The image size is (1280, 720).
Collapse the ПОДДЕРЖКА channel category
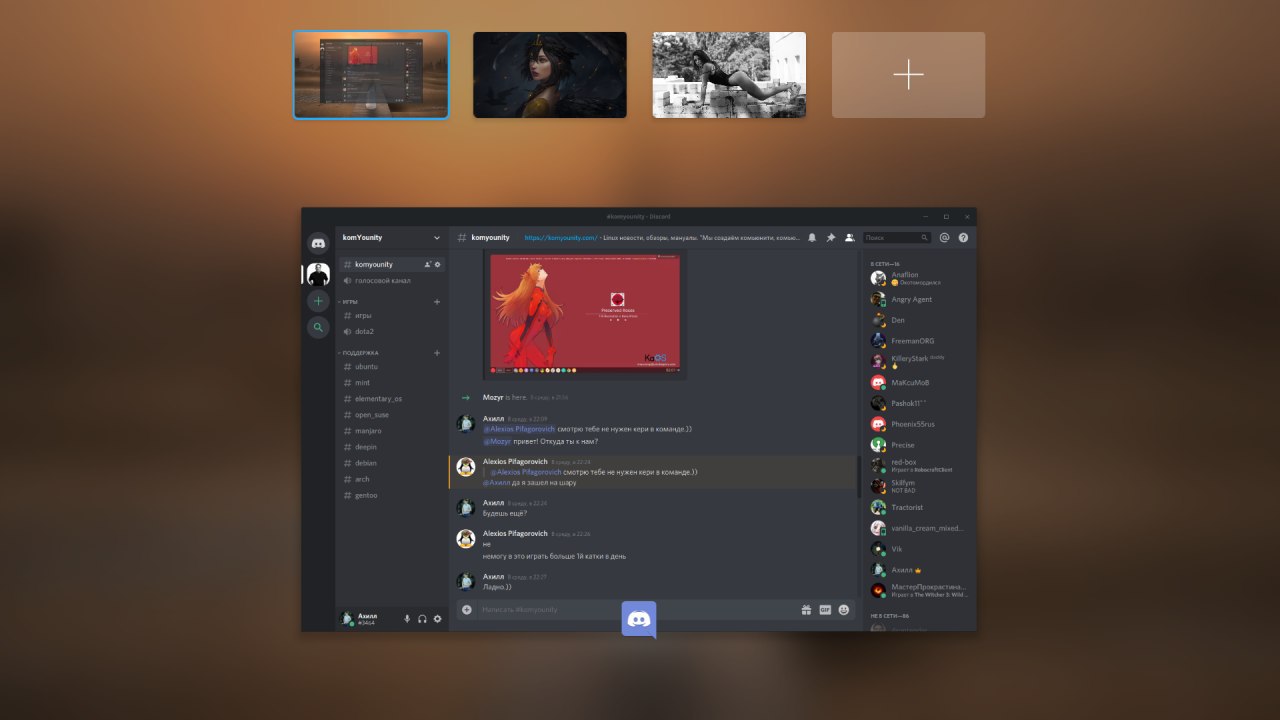click(358, 353)
